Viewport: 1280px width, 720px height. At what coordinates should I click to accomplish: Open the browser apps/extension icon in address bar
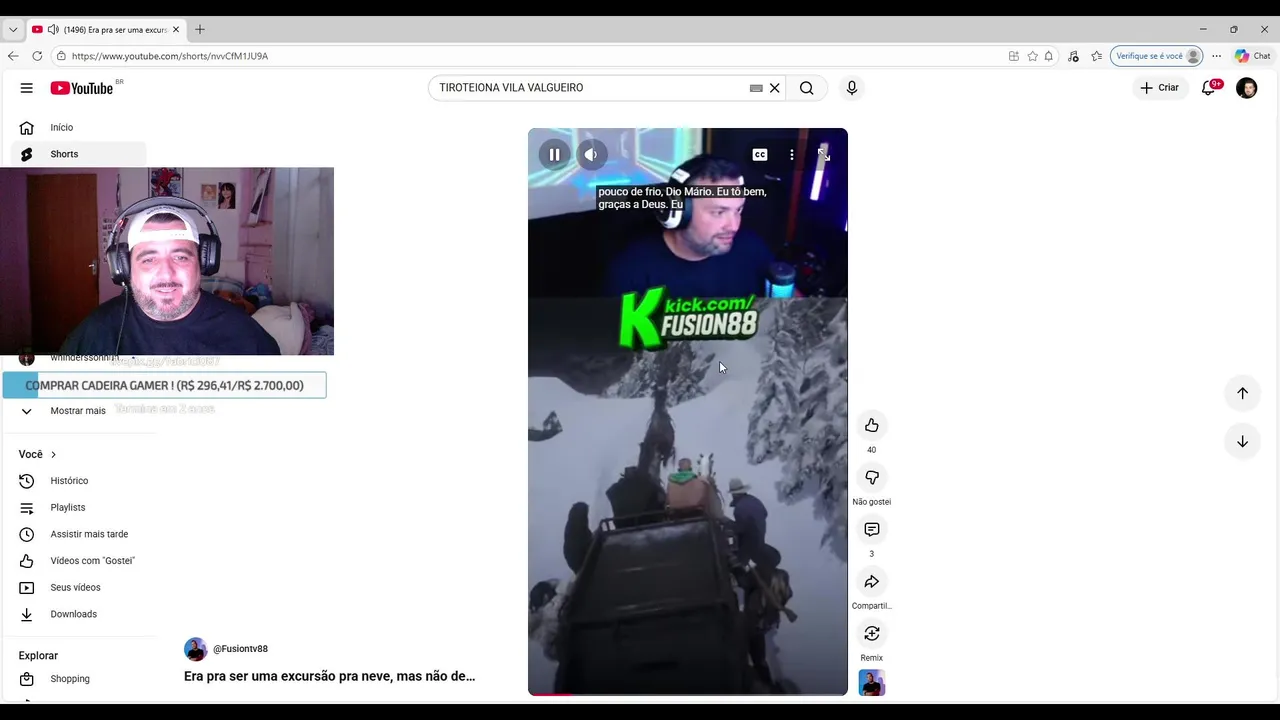pos(1014,56)
